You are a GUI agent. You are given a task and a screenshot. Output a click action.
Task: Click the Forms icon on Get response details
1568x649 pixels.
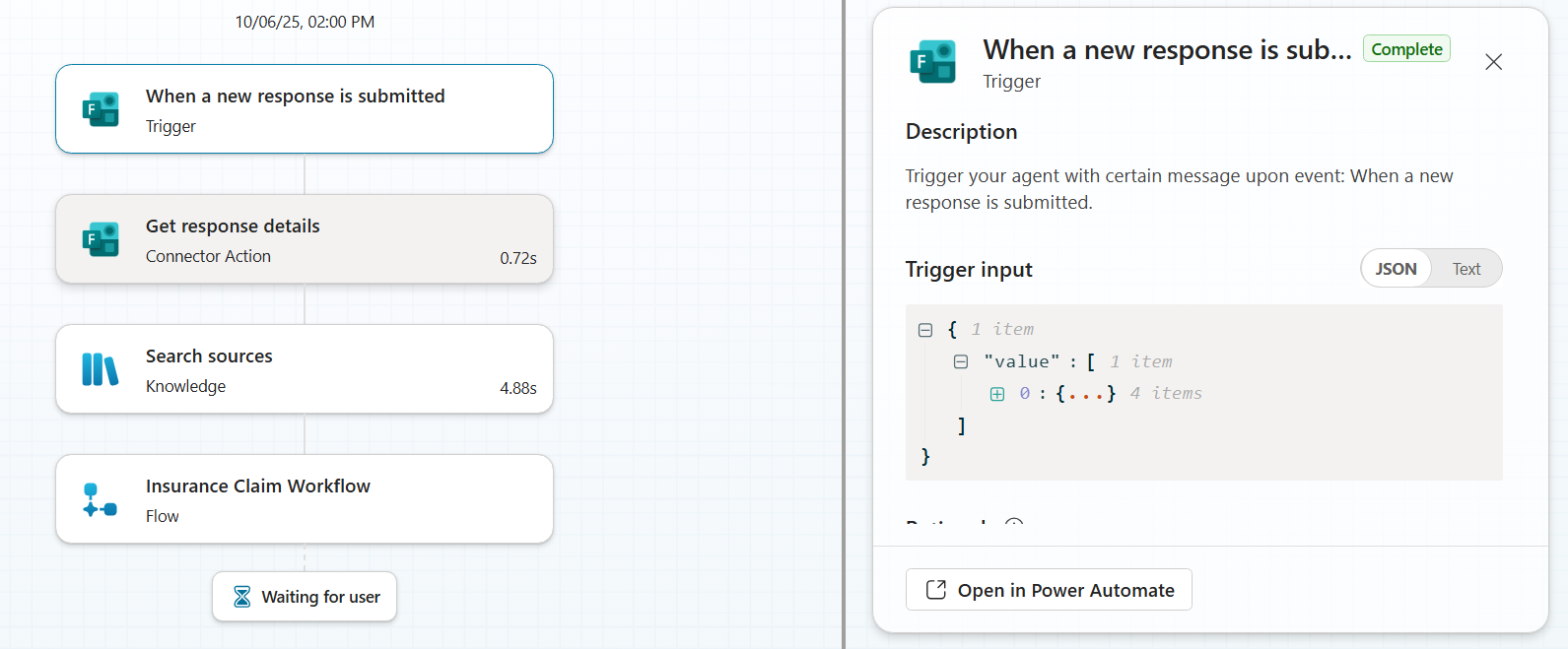(101, 239)
